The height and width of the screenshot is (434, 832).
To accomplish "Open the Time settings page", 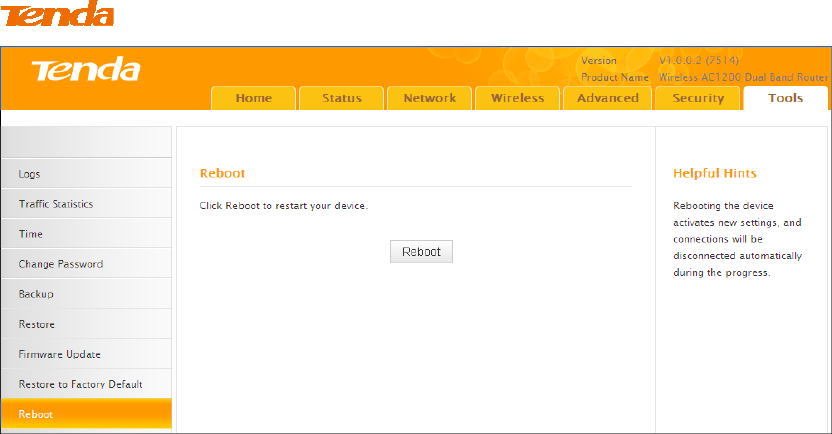I will click(x=86, y=233).
